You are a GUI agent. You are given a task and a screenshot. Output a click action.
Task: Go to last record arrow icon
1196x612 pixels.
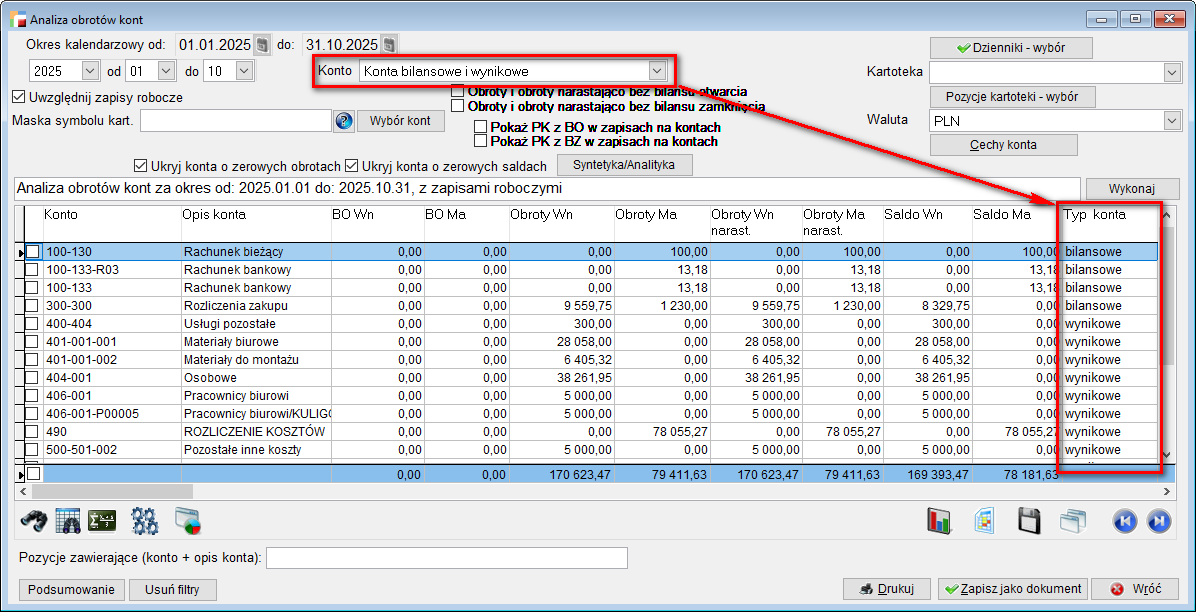[1159, 520]
